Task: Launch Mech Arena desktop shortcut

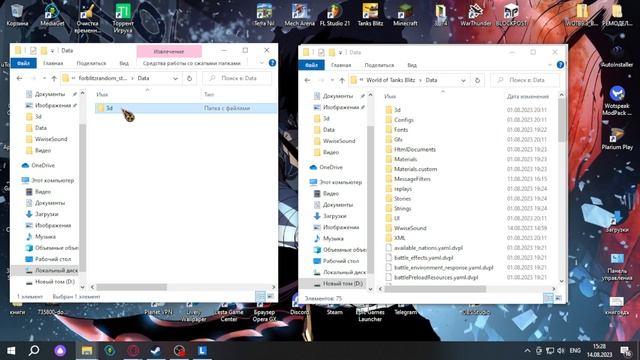Action: pyautogui.click(x=300, y=15)
